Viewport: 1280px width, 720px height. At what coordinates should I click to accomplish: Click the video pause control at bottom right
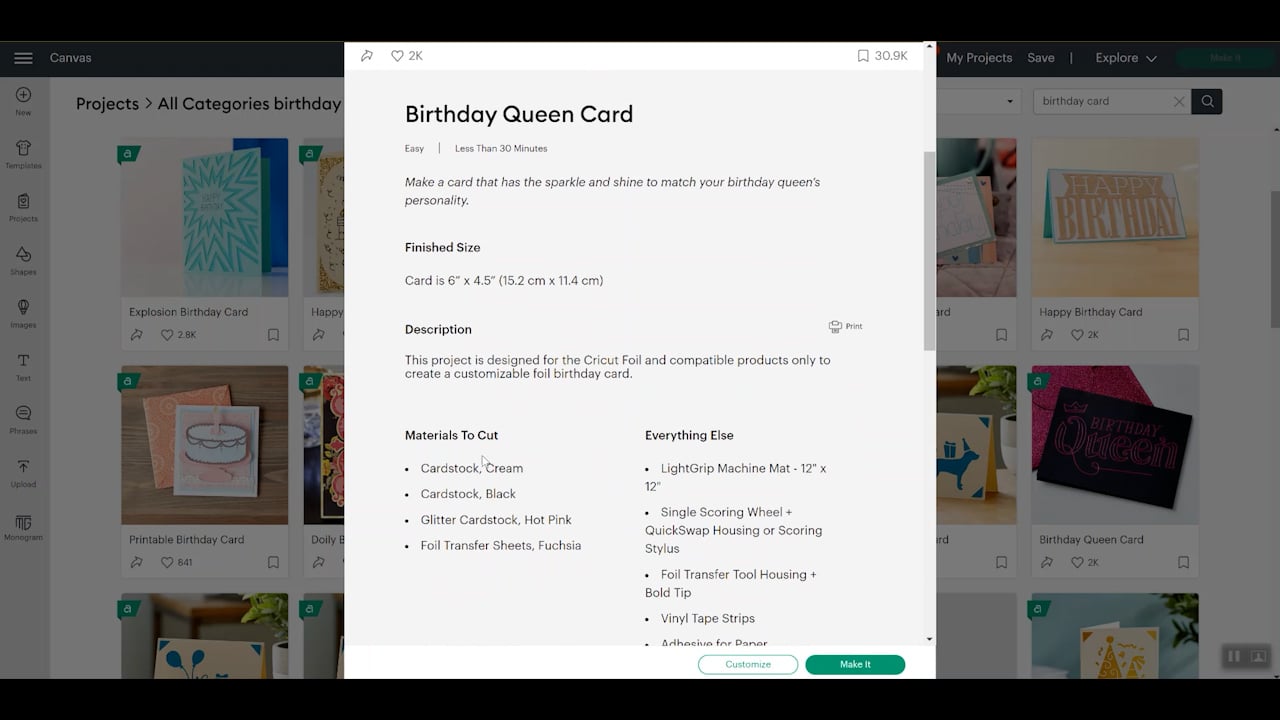coord(1234,656)
